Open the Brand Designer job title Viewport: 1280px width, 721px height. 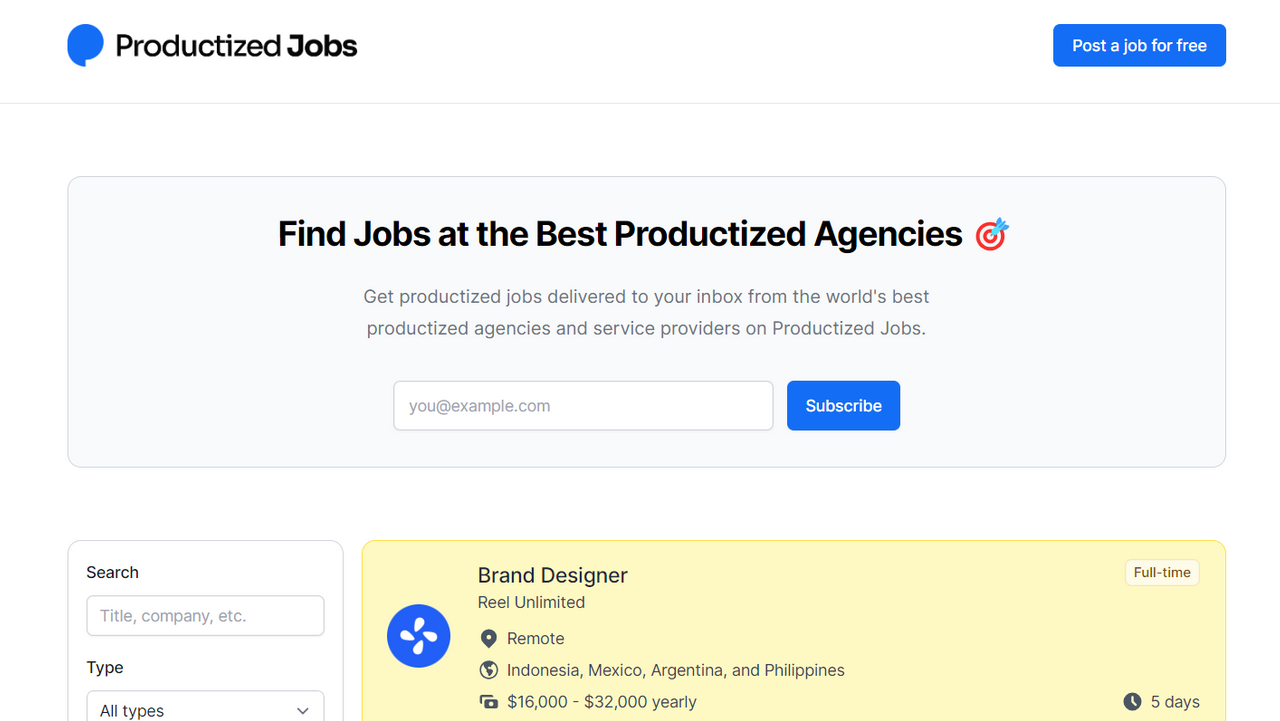point(553,575)
